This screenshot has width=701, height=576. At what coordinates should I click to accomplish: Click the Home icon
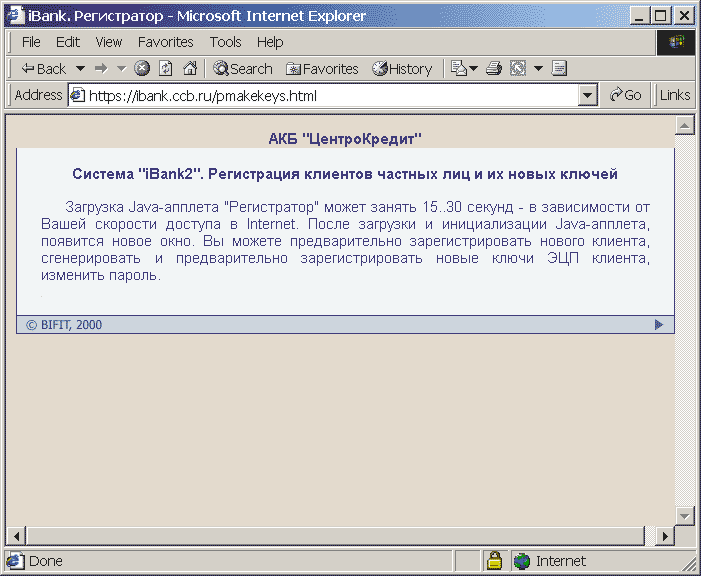point(190,68)
